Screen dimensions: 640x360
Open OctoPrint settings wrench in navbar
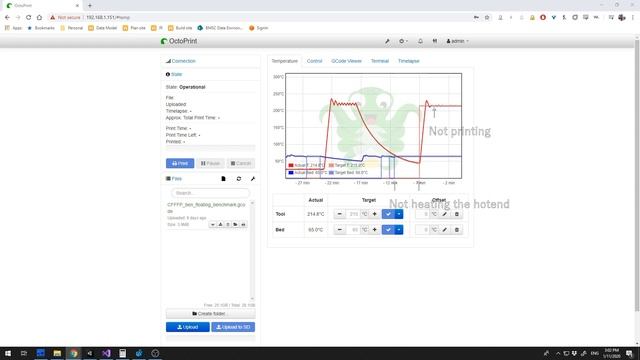pyautogui.click(x=387, y=41)
